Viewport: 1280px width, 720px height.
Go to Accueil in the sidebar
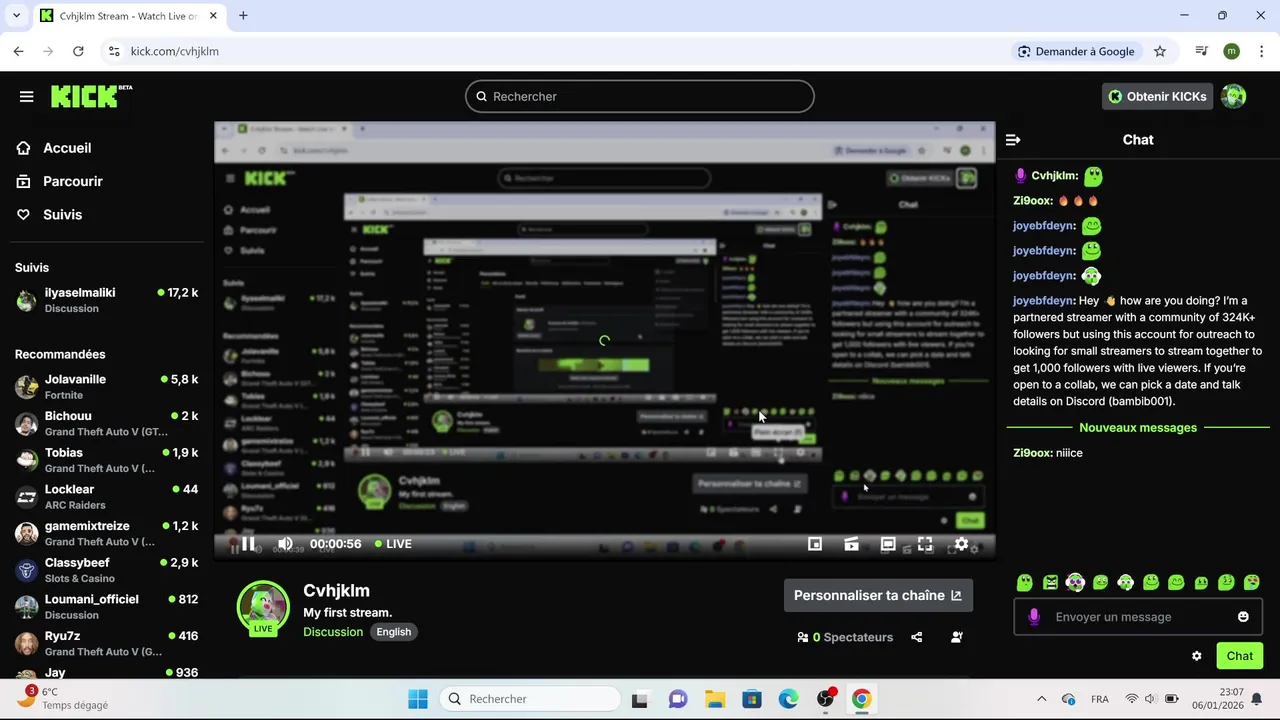pyautogui.click(x=54, y=148)
